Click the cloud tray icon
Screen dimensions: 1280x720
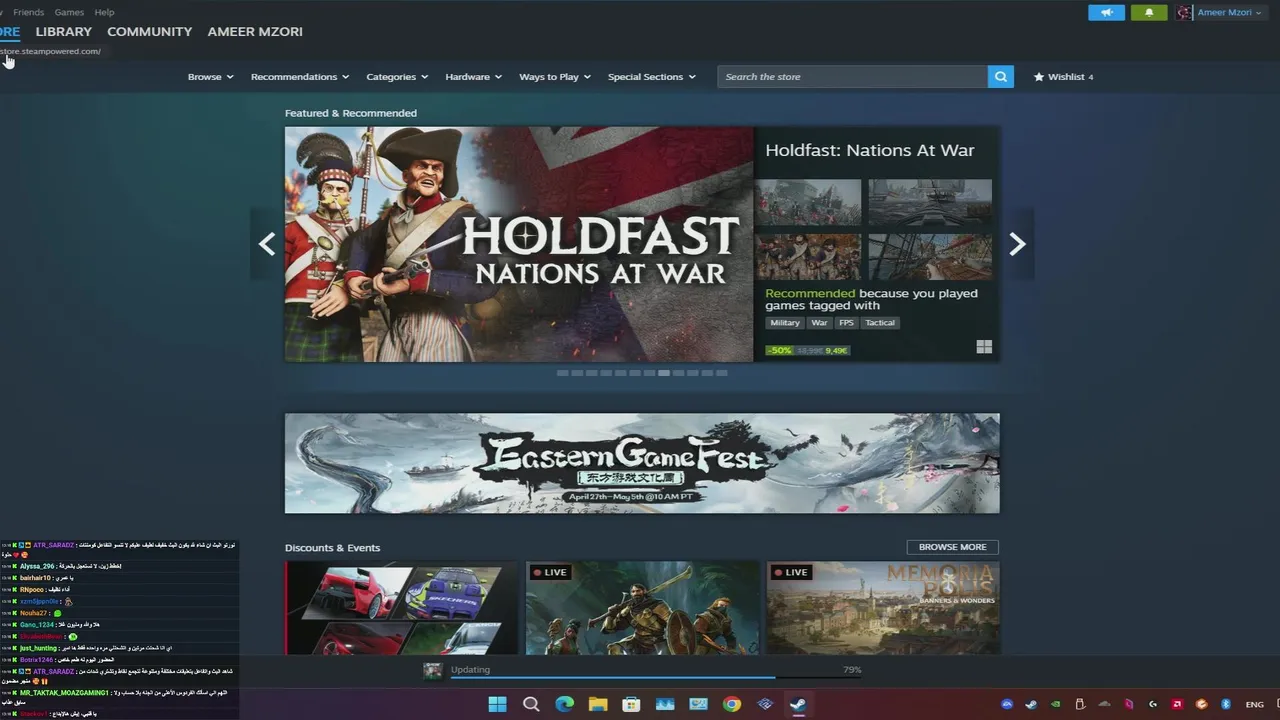[1104, 704]
